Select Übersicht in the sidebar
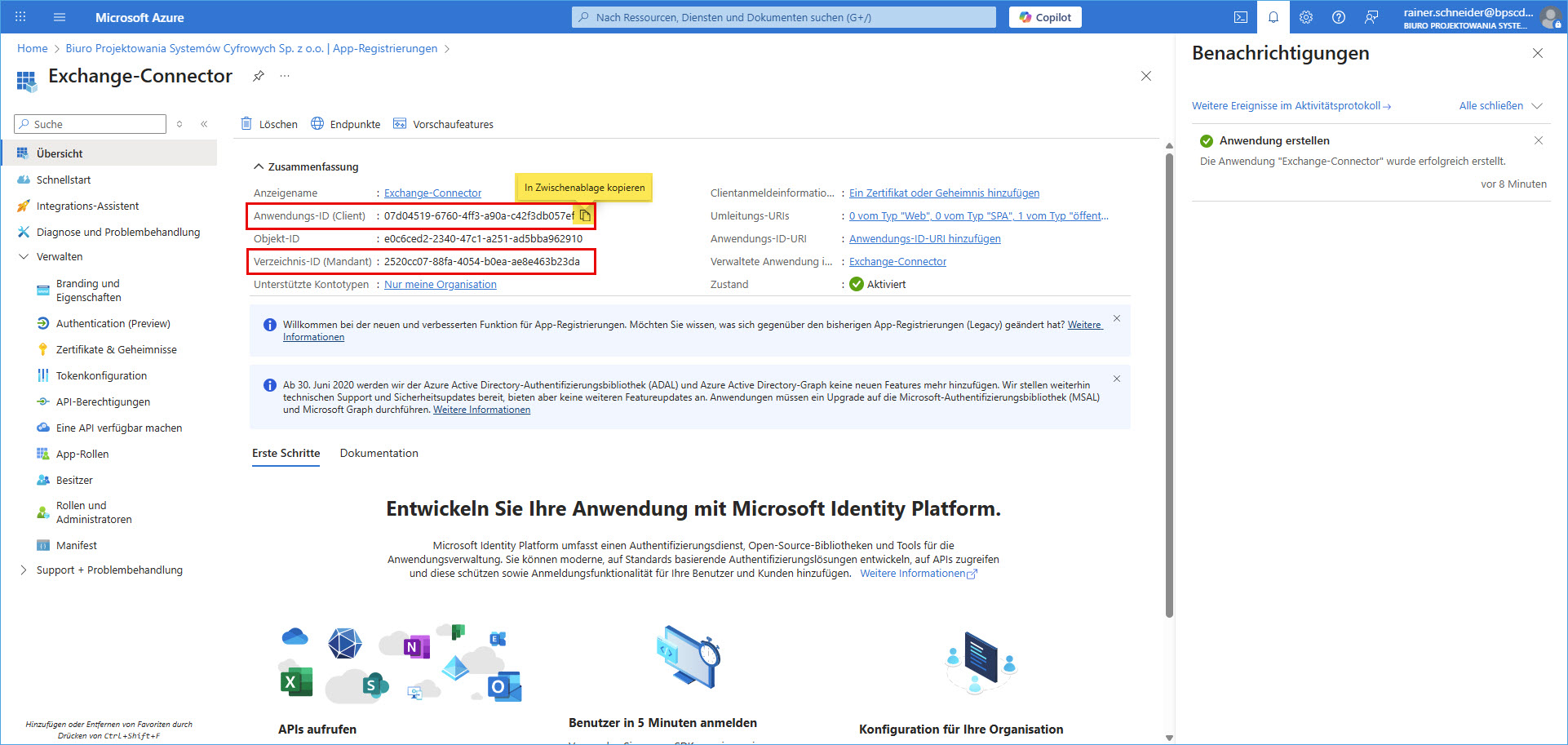Screen dimensions: 1568x745 point(109,153)
